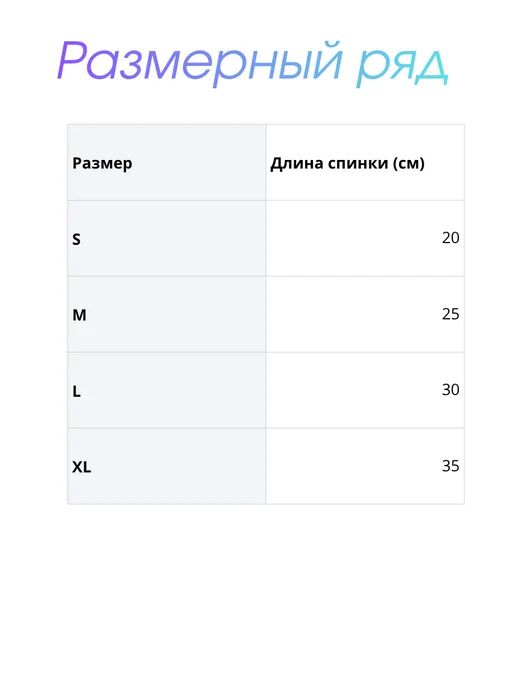Click the letter X in XL label
Viewport: 516px width, 688px height.
point(78,467)
